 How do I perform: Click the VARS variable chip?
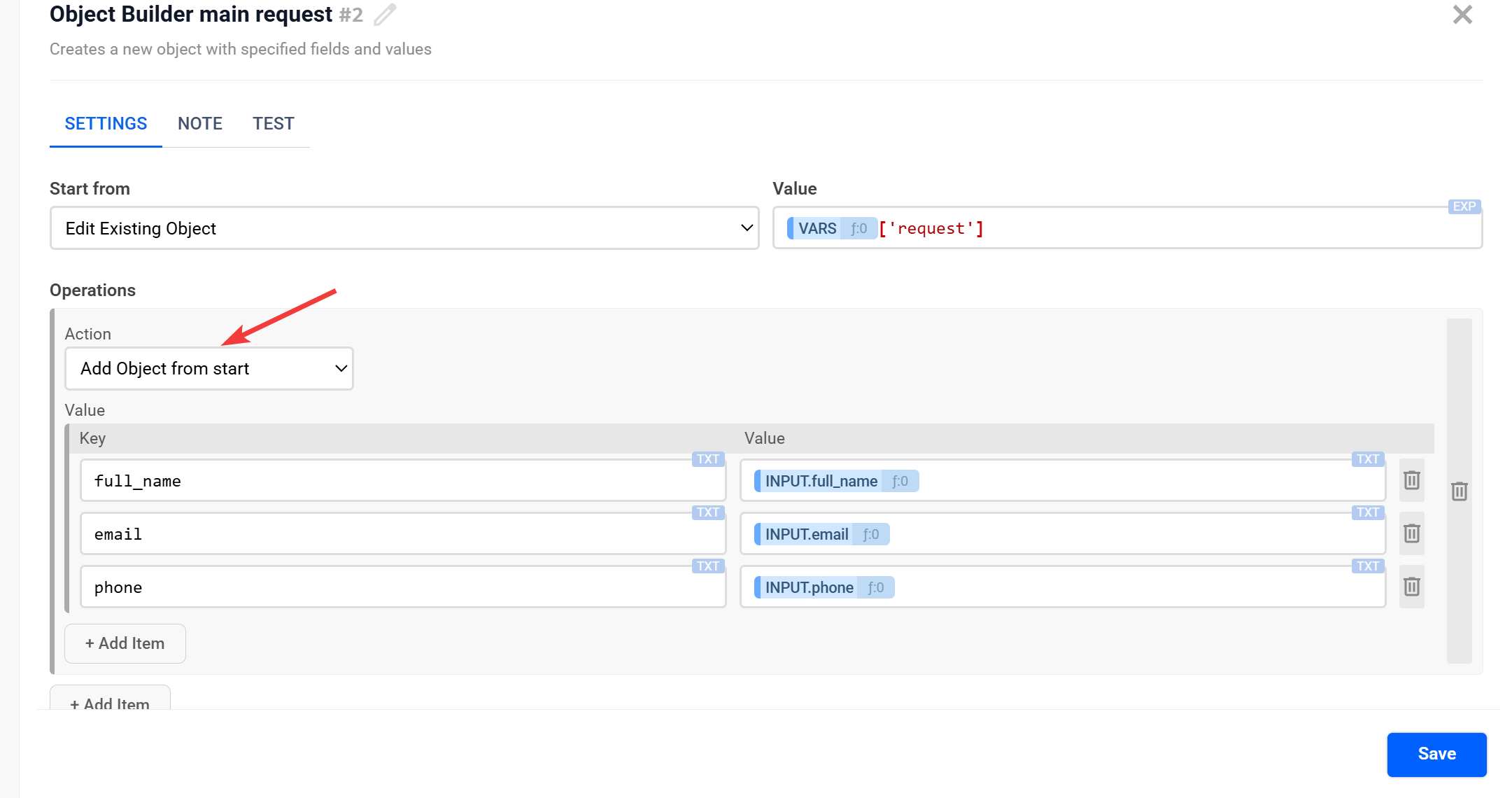coord(817,228)
